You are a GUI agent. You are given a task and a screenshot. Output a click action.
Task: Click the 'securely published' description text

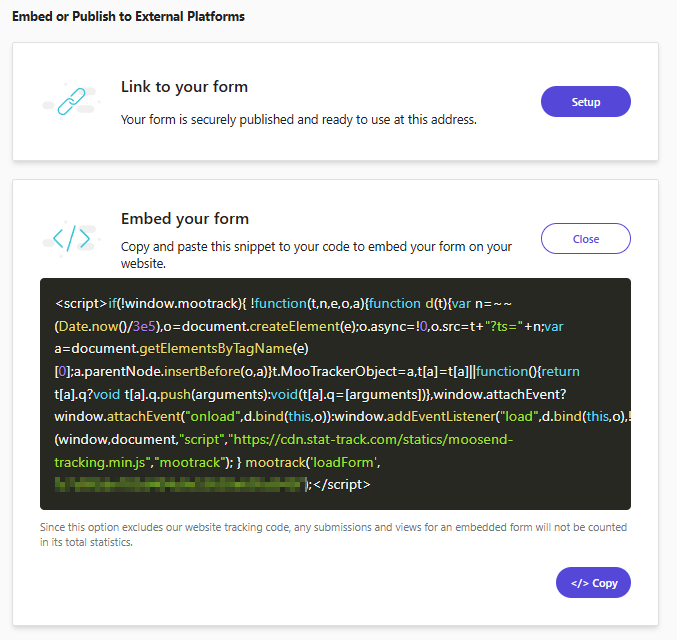click(298, 120)
